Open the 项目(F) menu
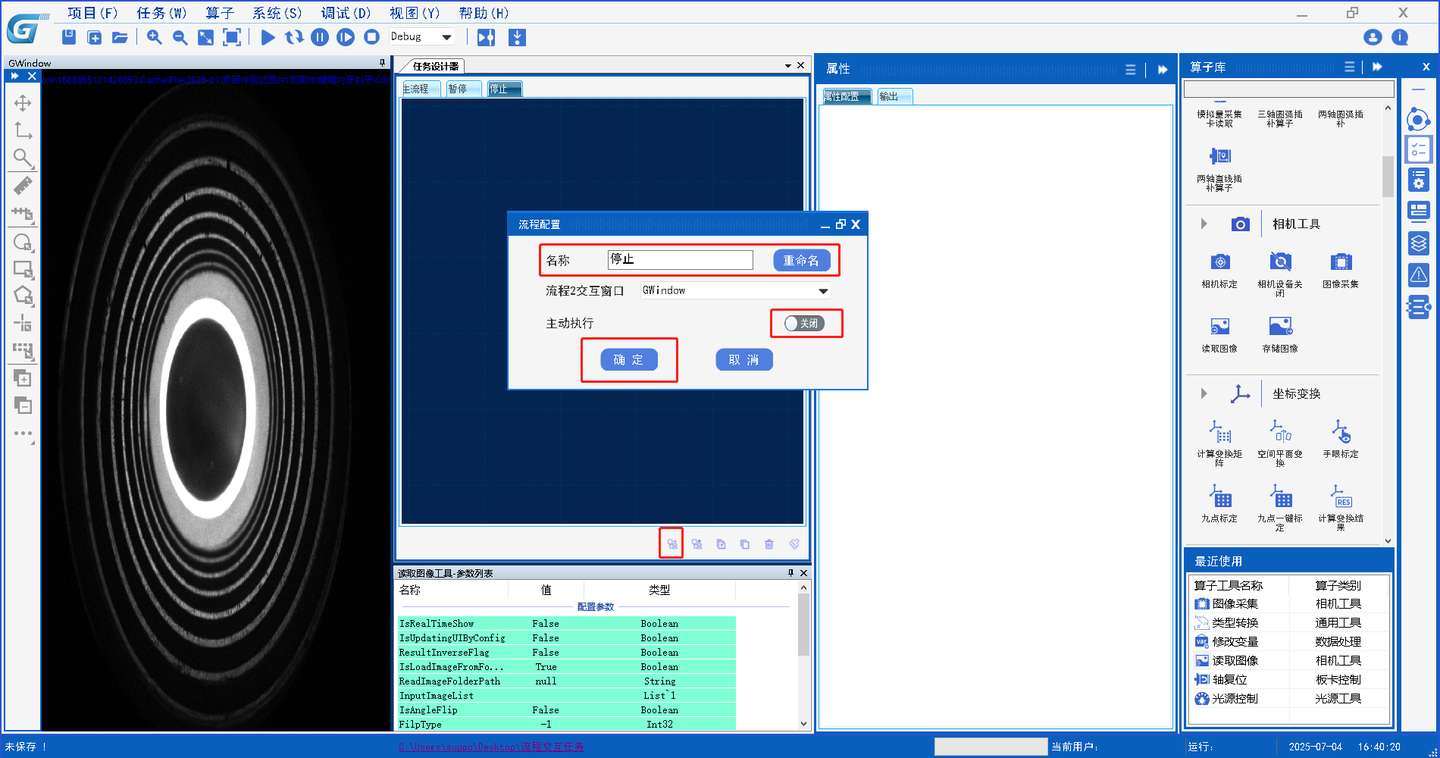Viewport: 1440px width, 758px height. tap(93, 13)
